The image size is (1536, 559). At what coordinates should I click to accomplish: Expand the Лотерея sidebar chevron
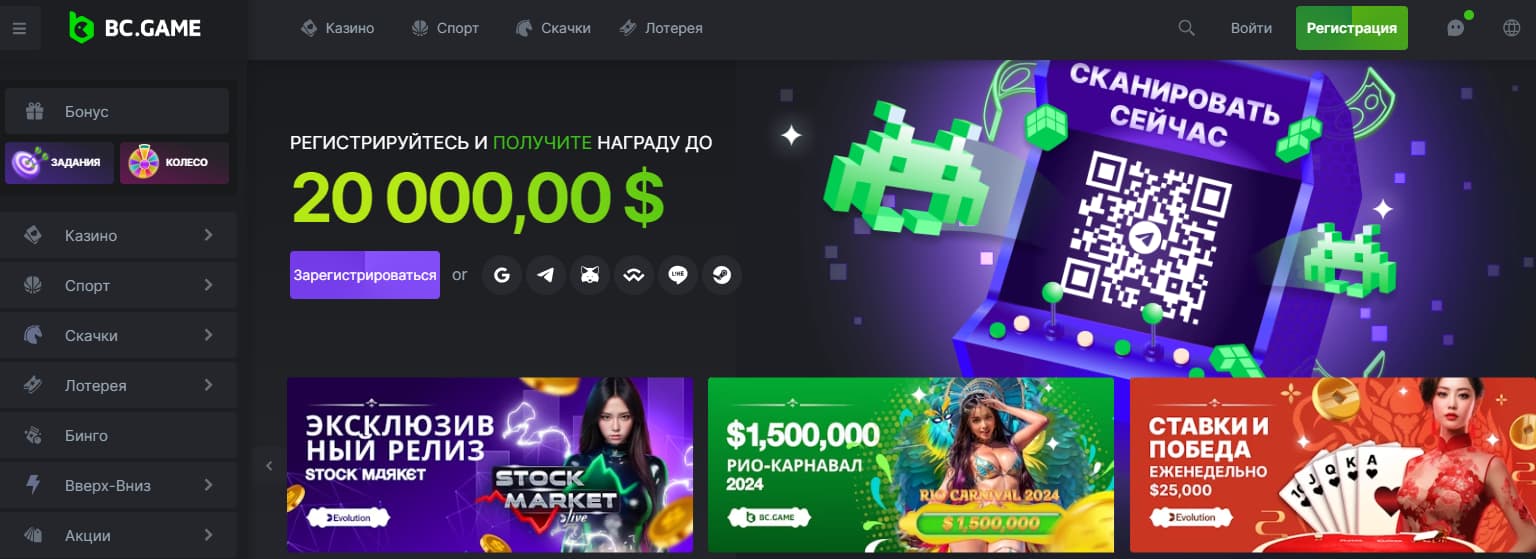coord(209,386)
